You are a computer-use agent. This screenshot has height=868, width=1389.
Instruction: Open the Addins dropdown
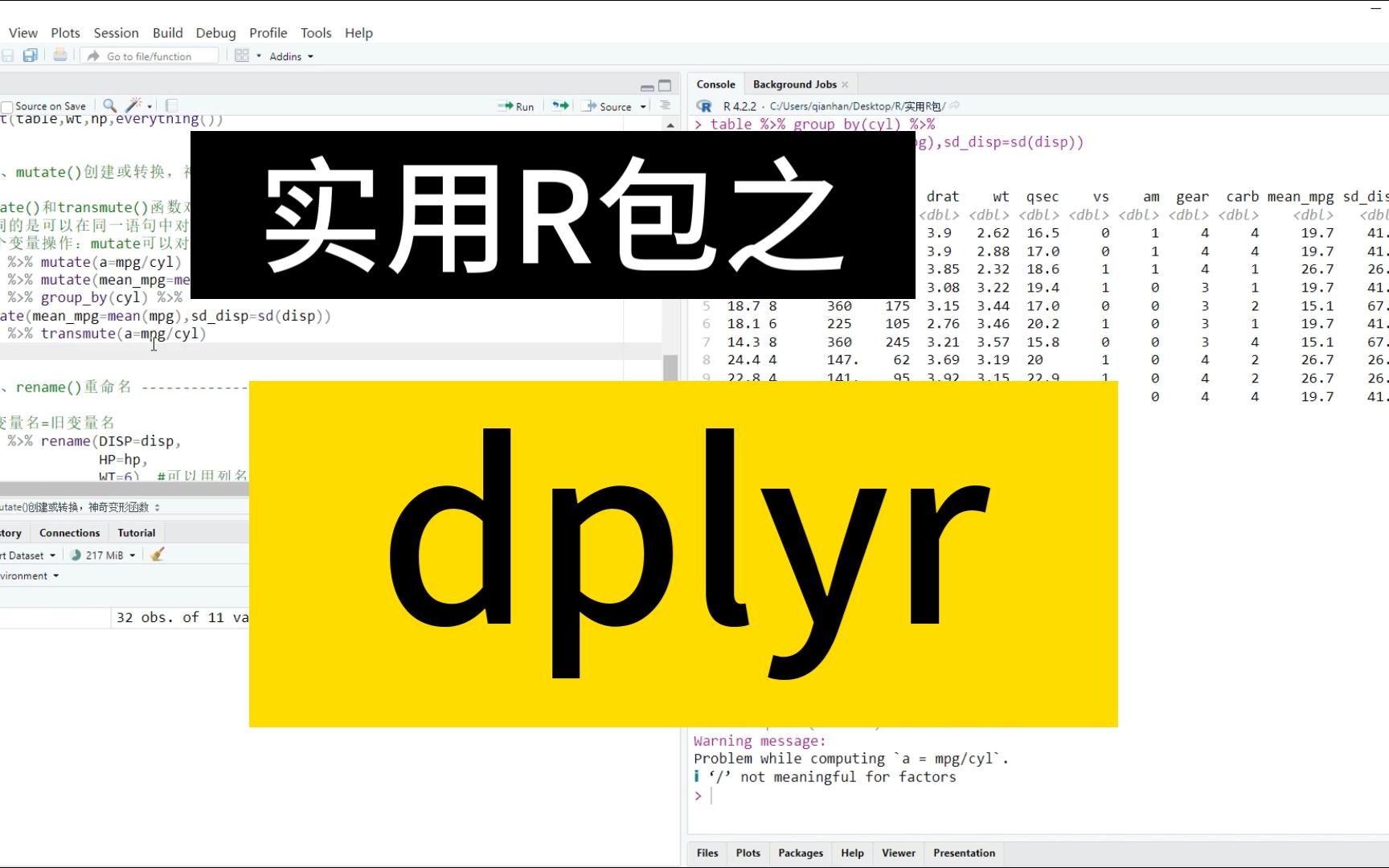(291, 56)
